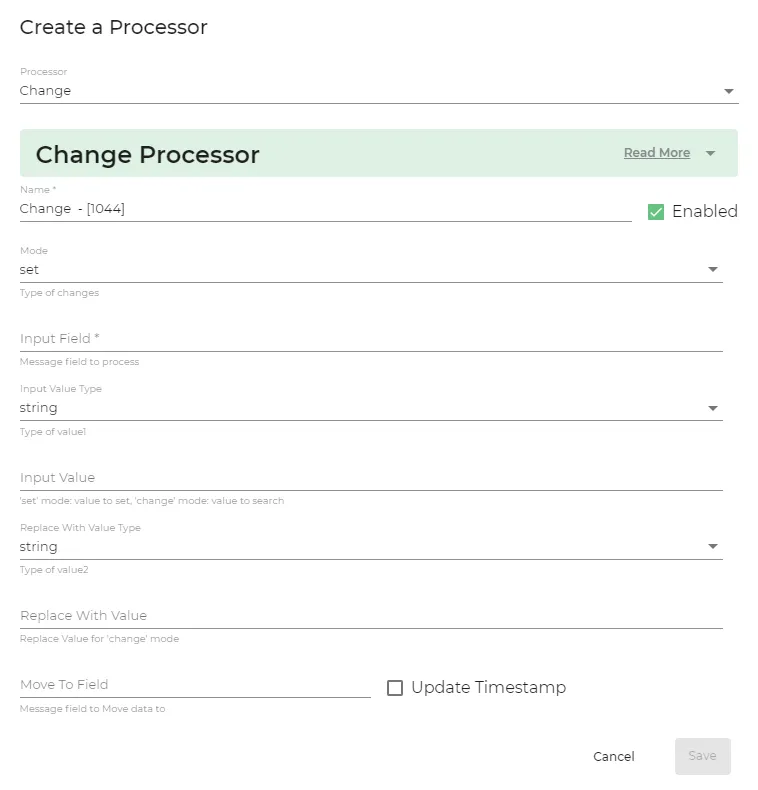Viewport: 758px width, 790px height.
Task: Expand the Read More chevron arrow
Action: [710, 153]
